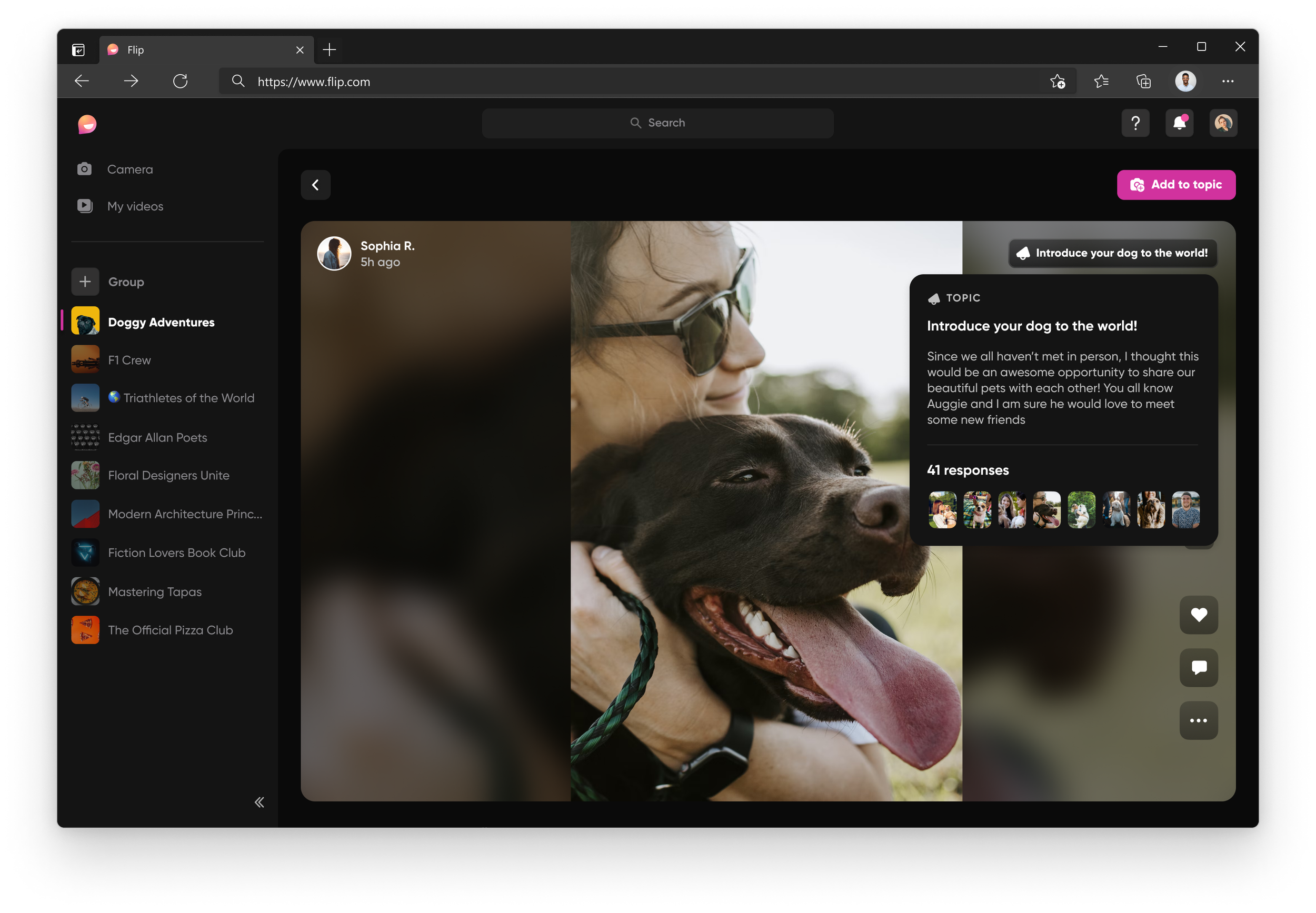Click the Introduce your dog to the world pill
Screen dimensions: 1316x913
(1112, 253)
